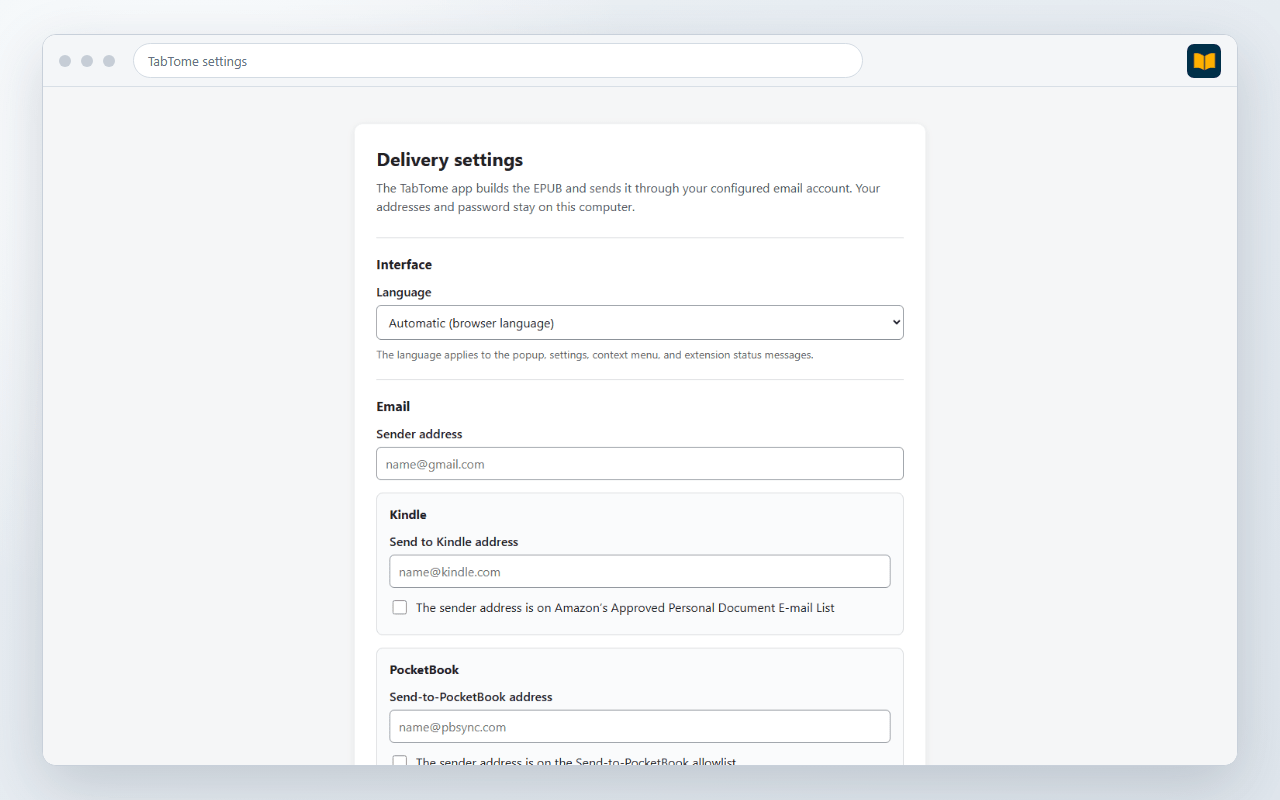Check the Amazon Approved Personal Document list box
This screenshot has width=1280, height=800.
pos(400,607)
